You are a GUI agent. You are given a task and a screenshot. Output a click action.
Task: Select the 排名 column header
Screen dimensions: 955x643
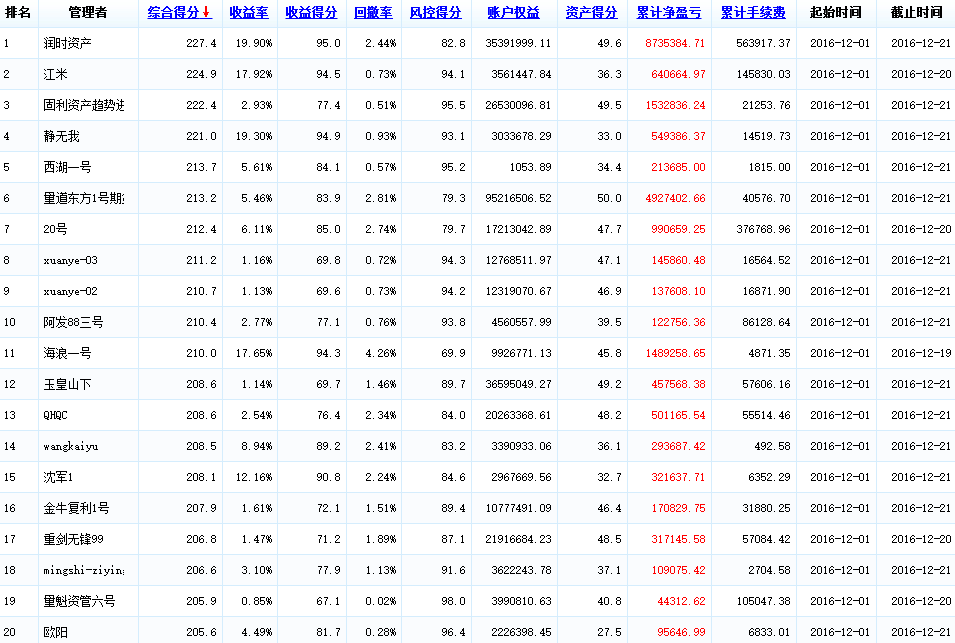[x=18, y=12]
